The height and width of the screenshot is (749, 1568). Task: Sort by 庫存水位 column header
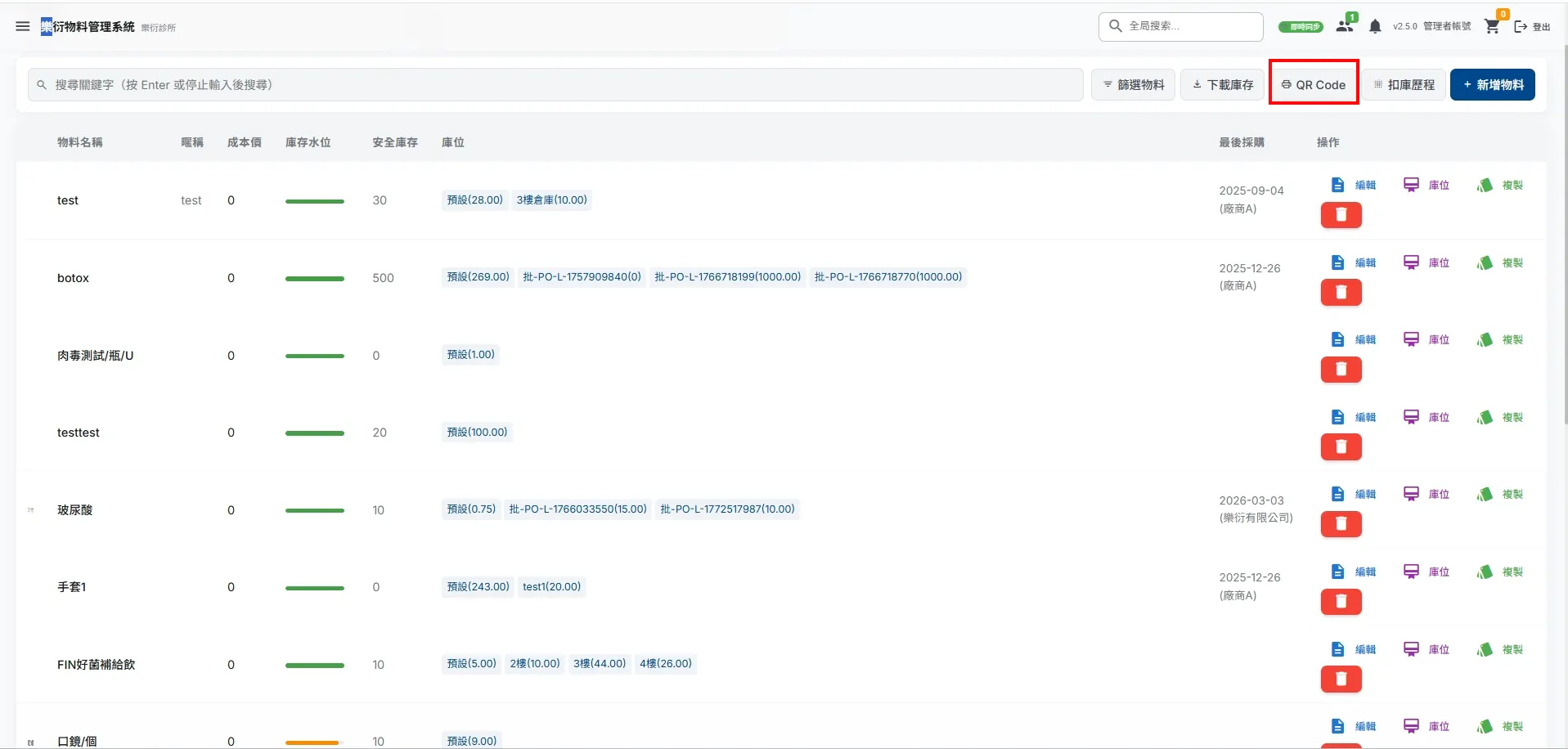coord(308,142)
